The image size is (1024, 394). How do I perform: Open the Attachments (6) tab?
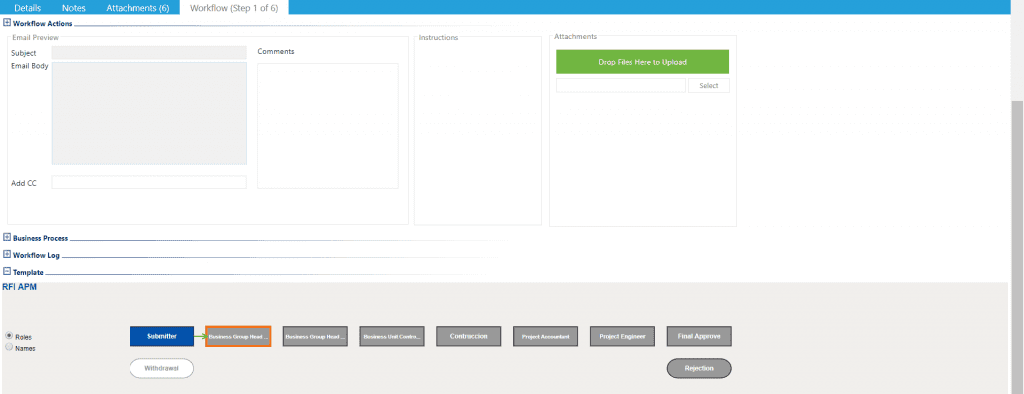coord(138,8)
